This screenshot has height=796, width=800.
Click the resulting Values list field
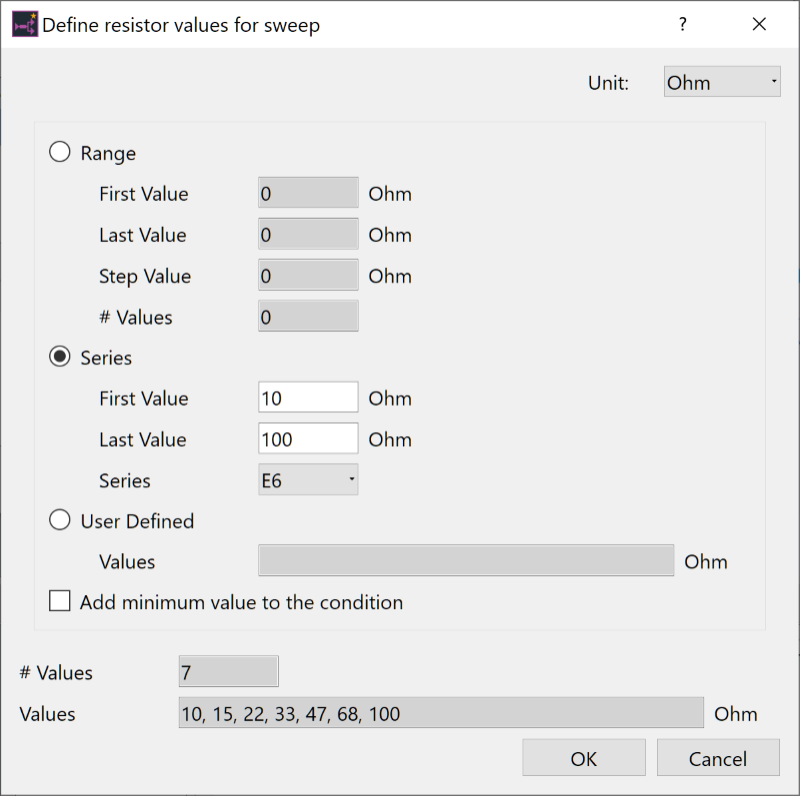(440, 714)
